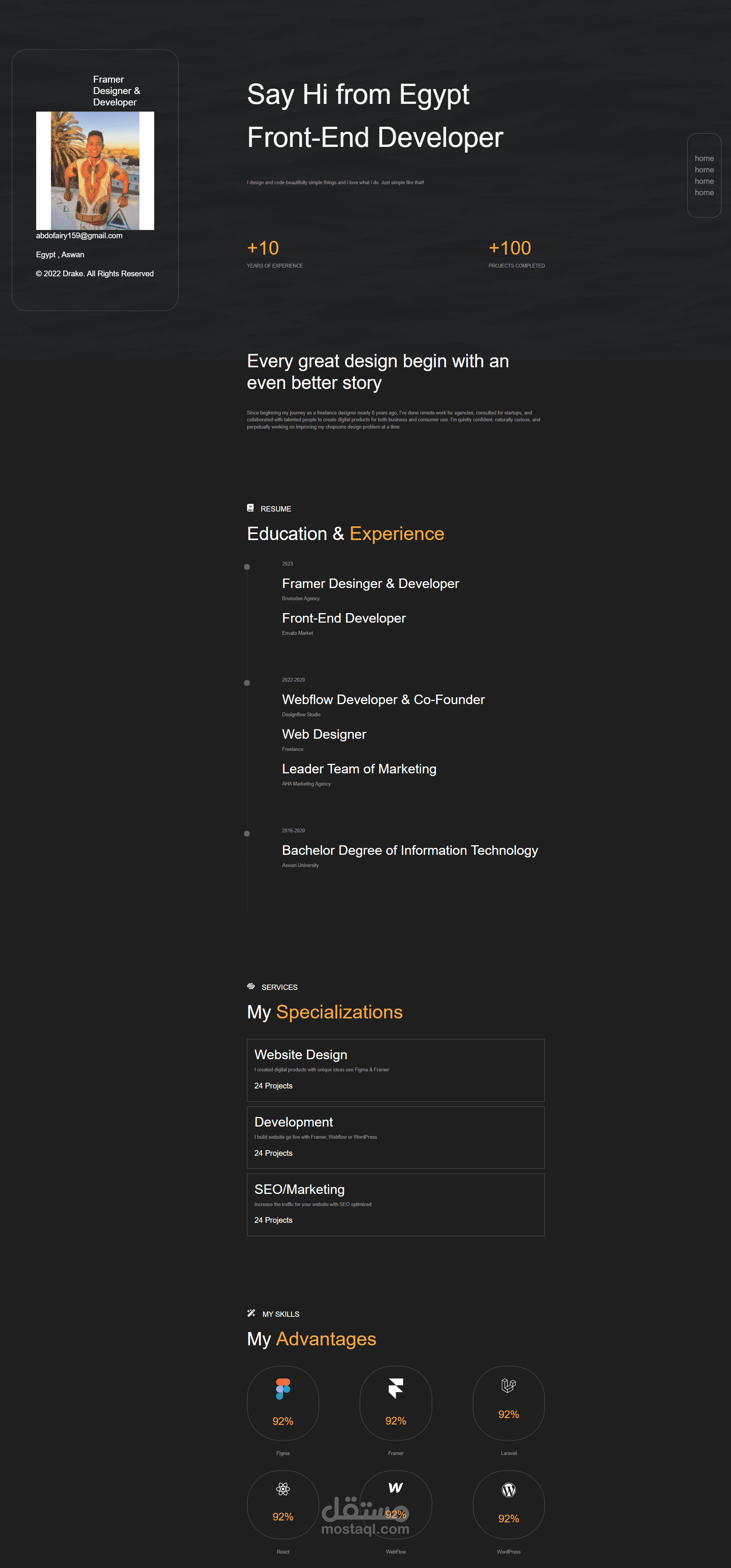Image resolution: width=731 pixels, height=1568 pixels.
Task: Open the abdofairy159@gmail.com email link
Action: click(79, 236)
